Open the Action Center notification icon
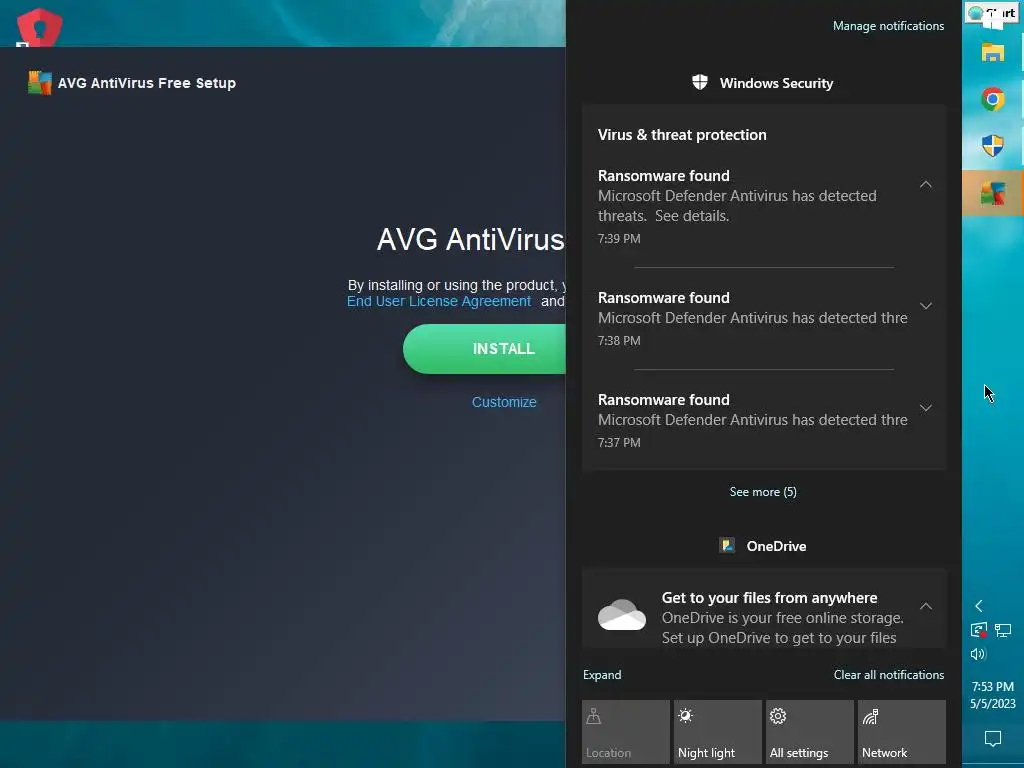The height and width of the screenshot is (768, 1024). [x=993, y=739]
